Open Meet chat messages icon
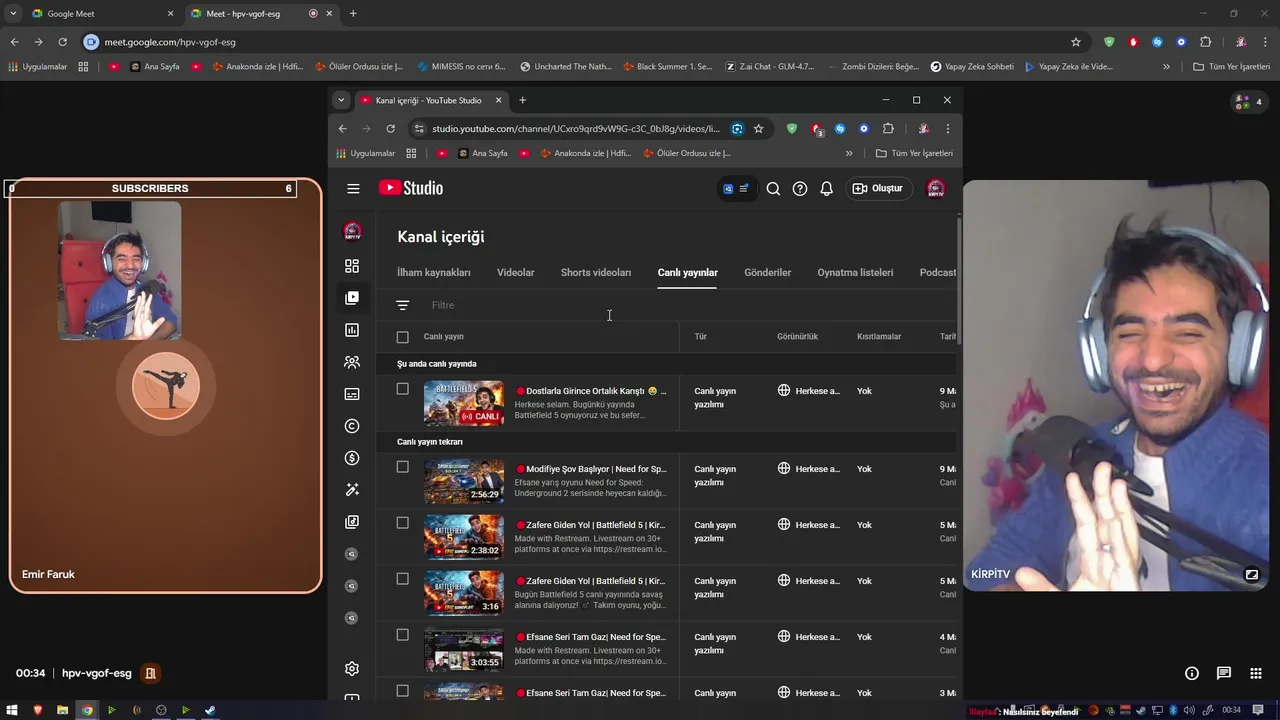Viewport: 1280px width, 720px height. (1224, 673)
